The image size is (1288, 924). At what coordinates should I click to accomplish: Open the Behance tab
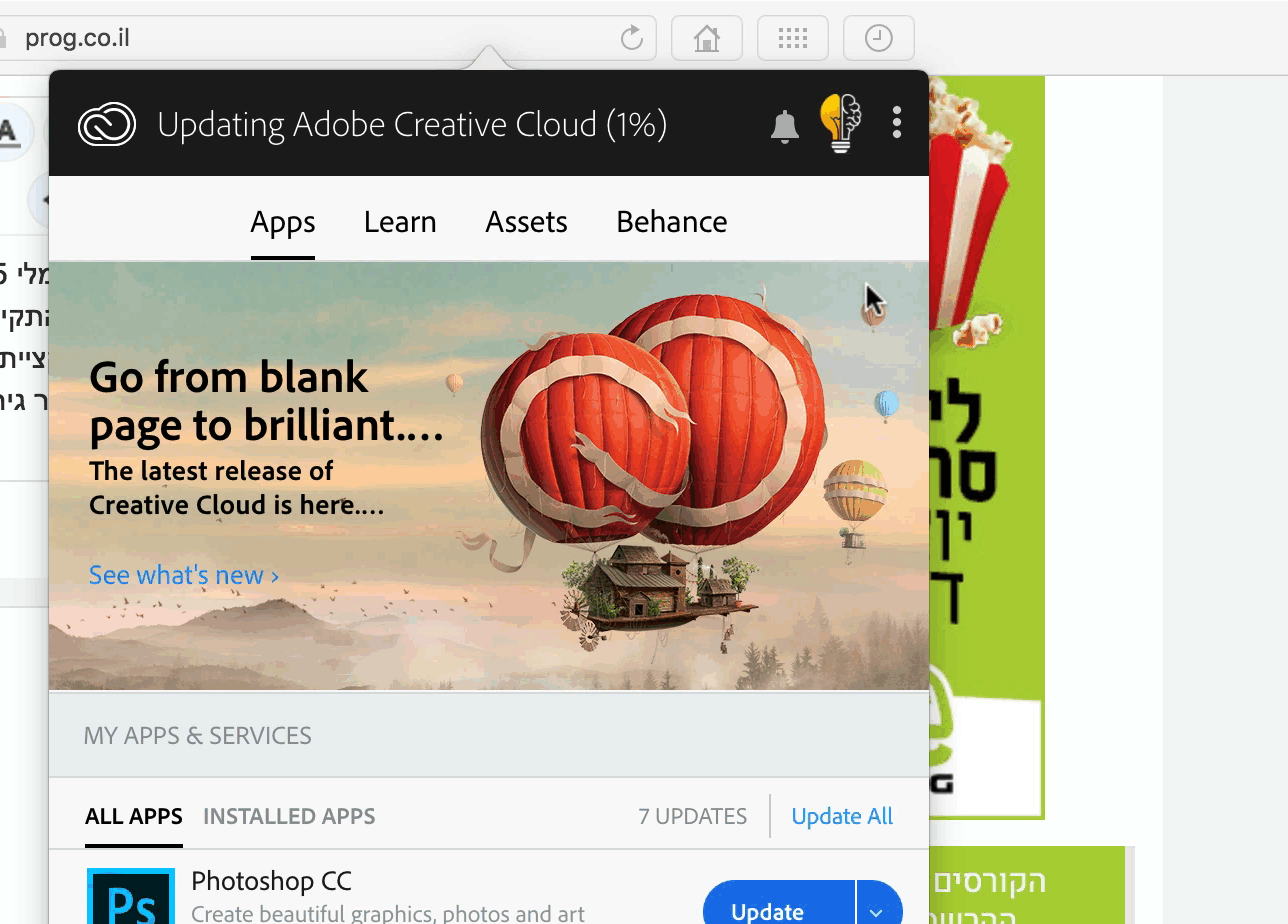click(672, 222)
